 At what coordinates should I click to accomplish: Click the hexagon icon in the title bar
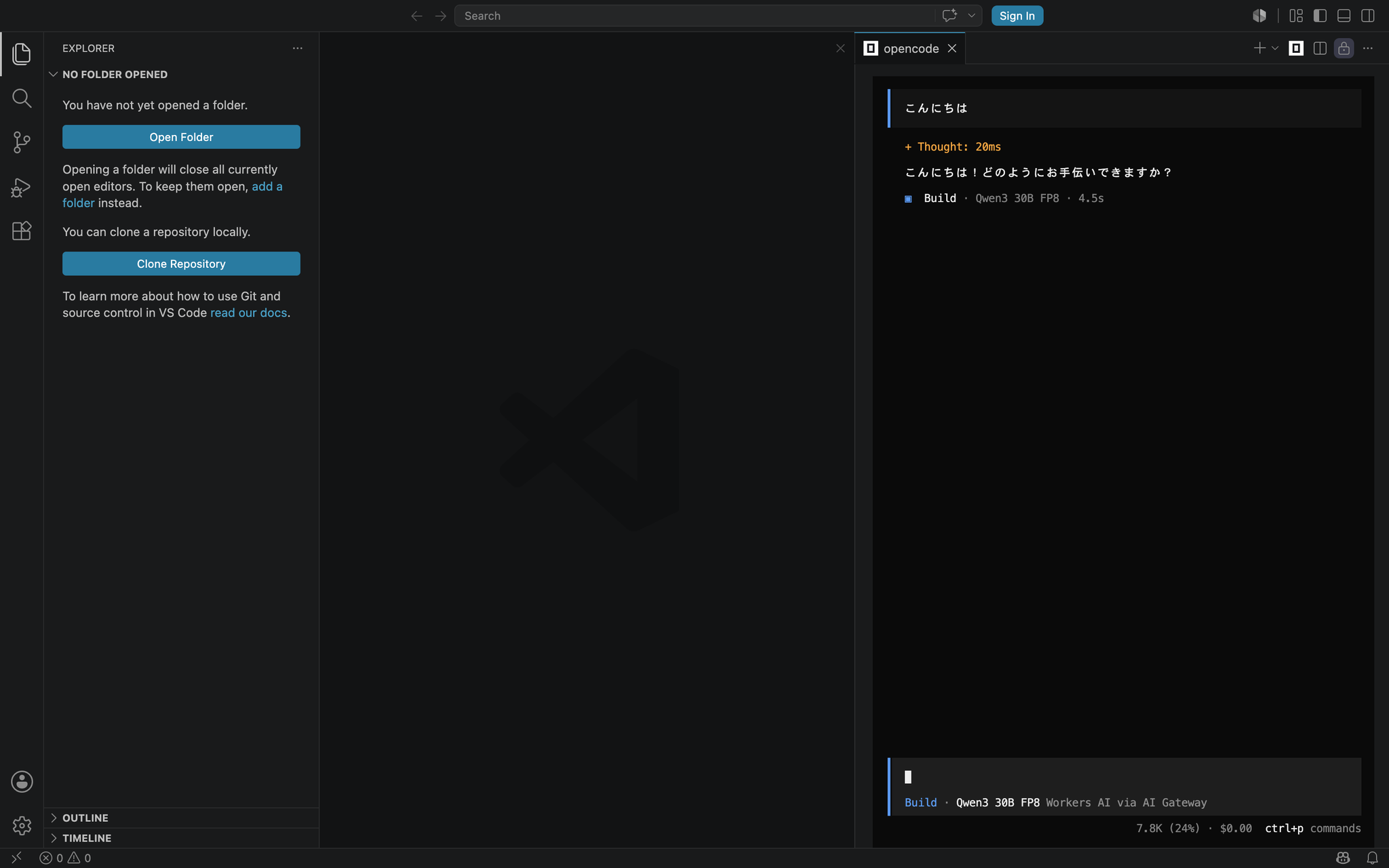[x=1259, y=16]
